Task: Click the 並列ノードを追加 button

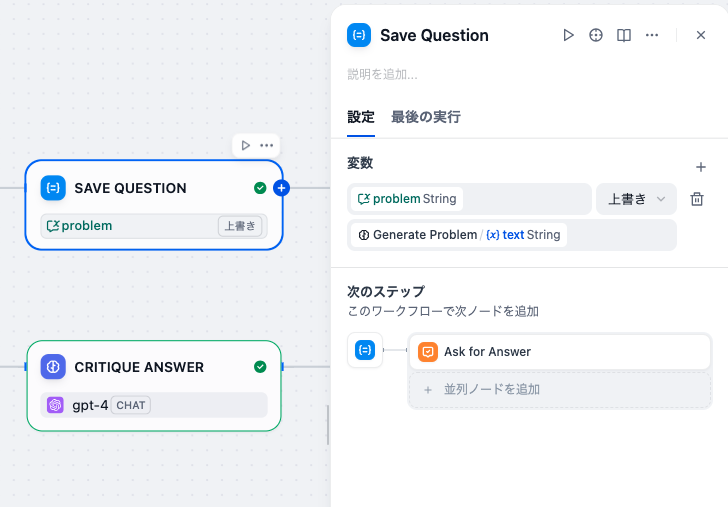Action: click(559, 390)
